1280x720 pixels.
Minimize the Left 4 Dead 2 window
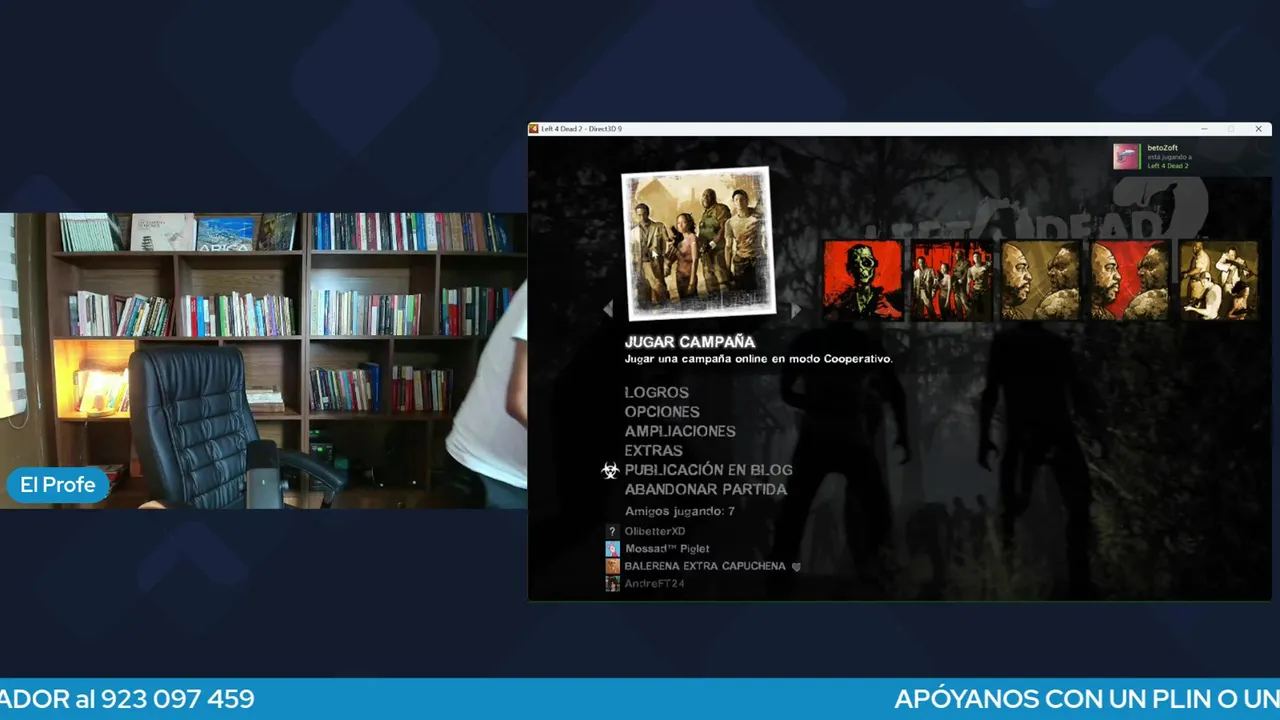(1204, 129)
